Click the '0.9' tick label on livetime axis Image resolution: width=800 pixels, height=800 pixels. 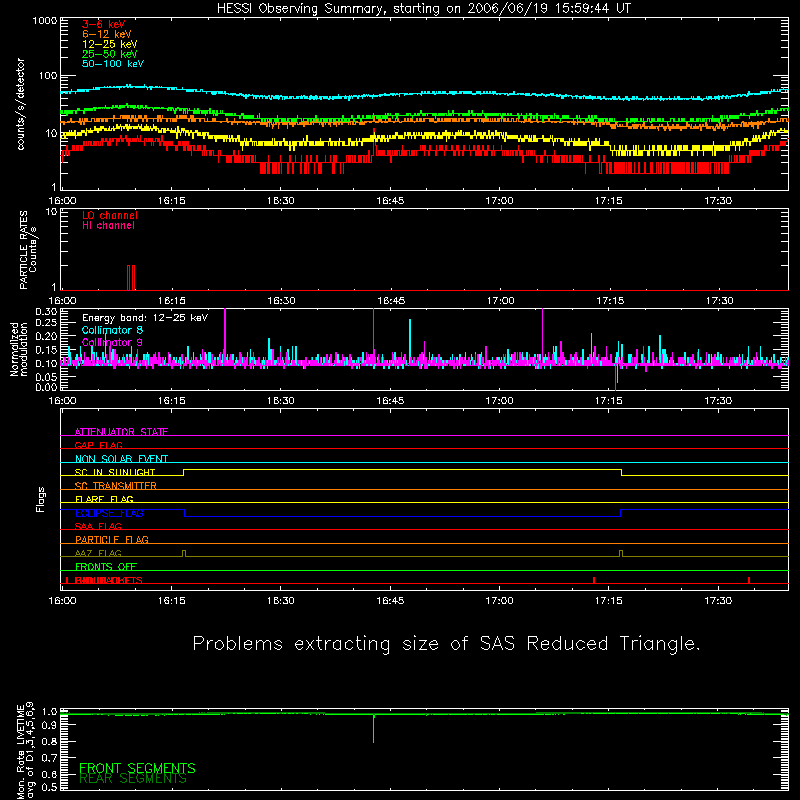[x=49, y=726]
